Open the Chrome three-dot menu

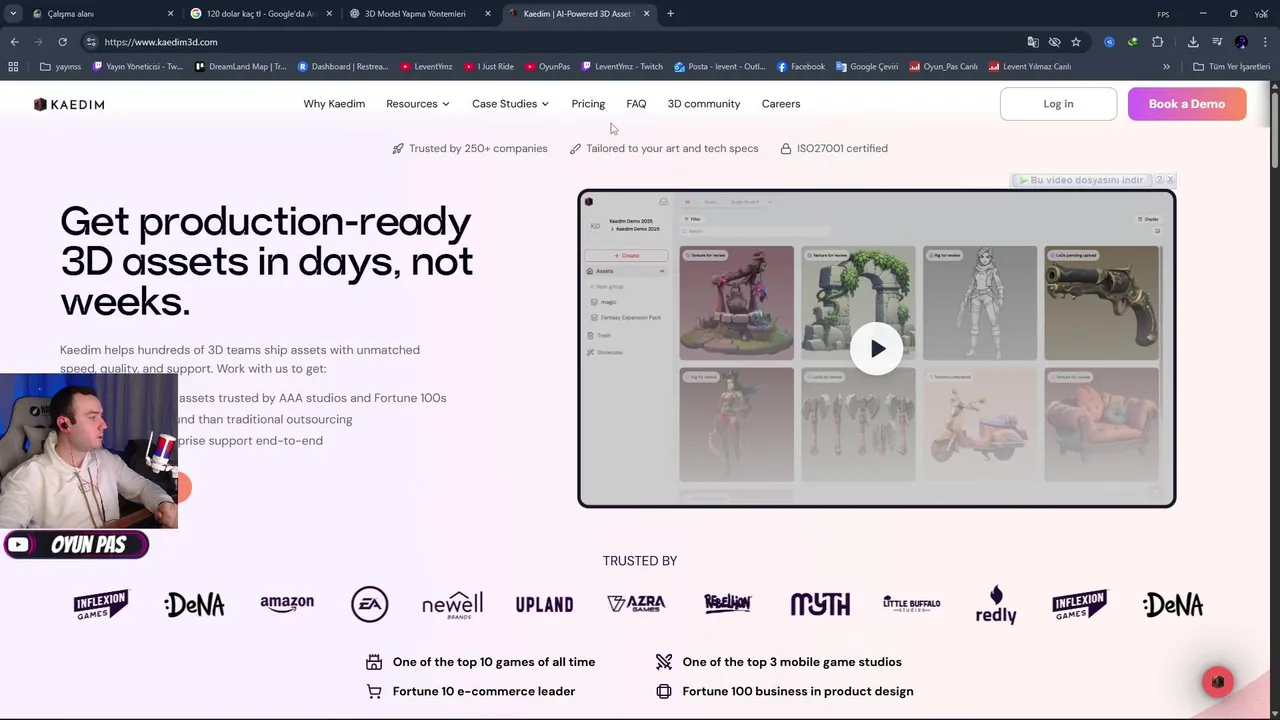(1265, 42)
